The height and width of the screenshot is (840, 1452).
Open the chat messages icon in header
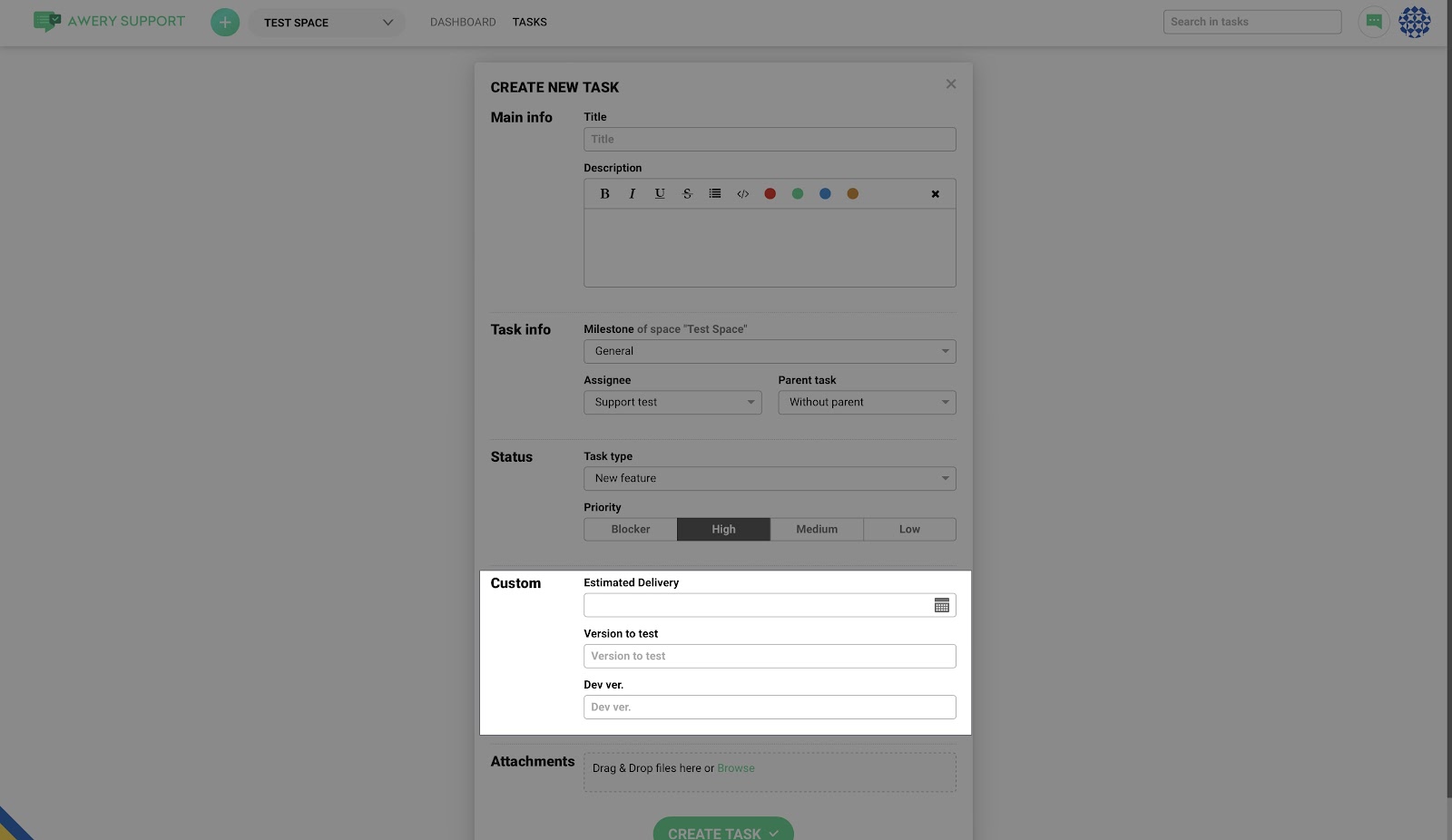click(1373, 22)
